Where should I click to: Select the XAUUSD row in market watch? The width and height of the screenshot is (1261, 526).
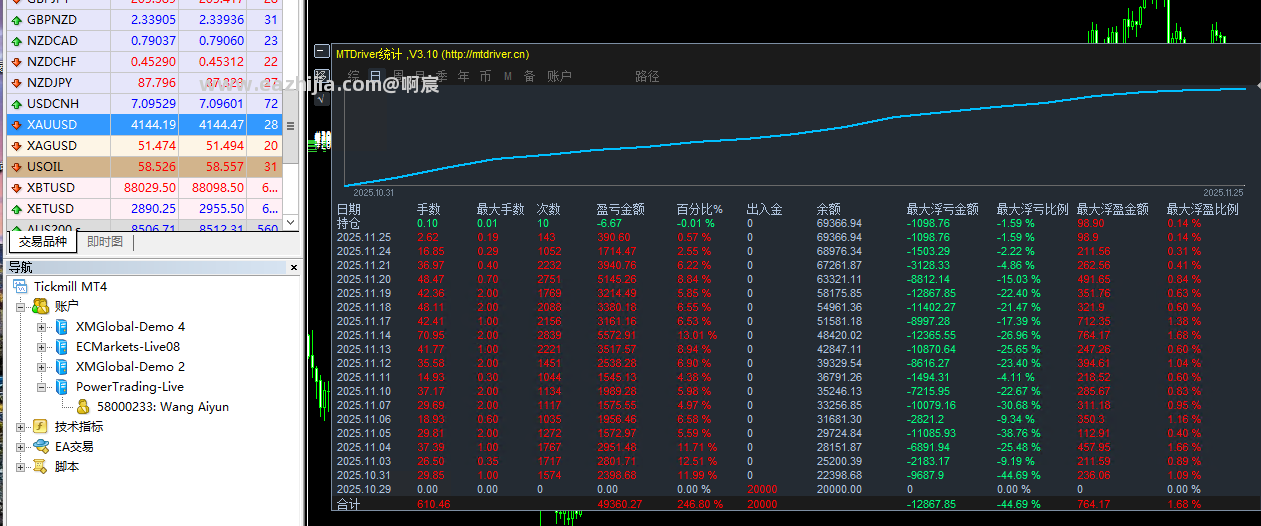(145, 125)
